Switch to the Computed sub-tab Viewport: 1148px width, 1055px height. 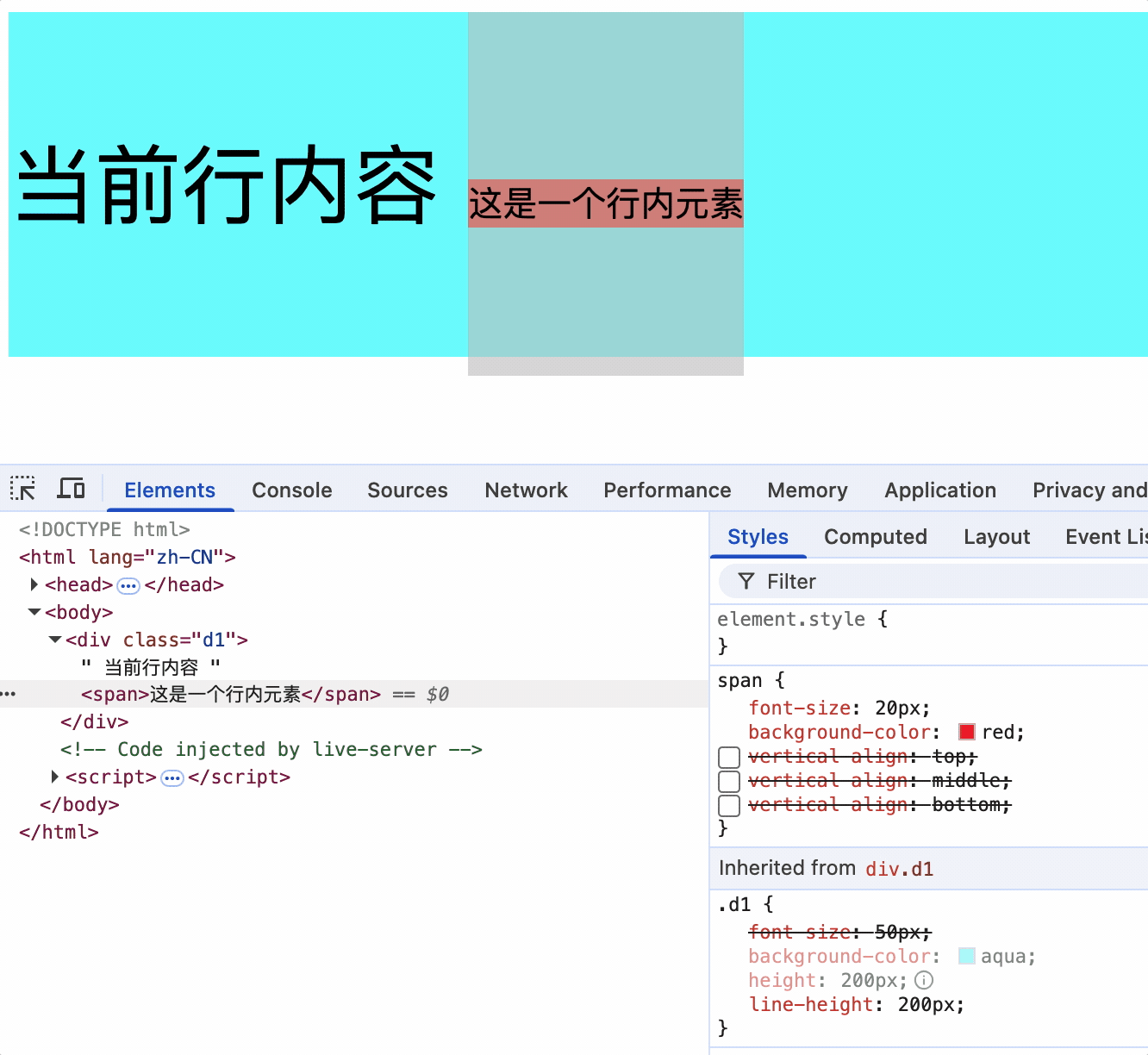876,536
